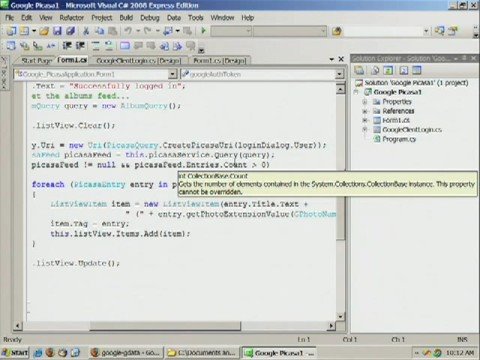Toggle the Solution Explorer auto-hide pin
The width and height of the screenshot is (480, 360).
(464, 58)
